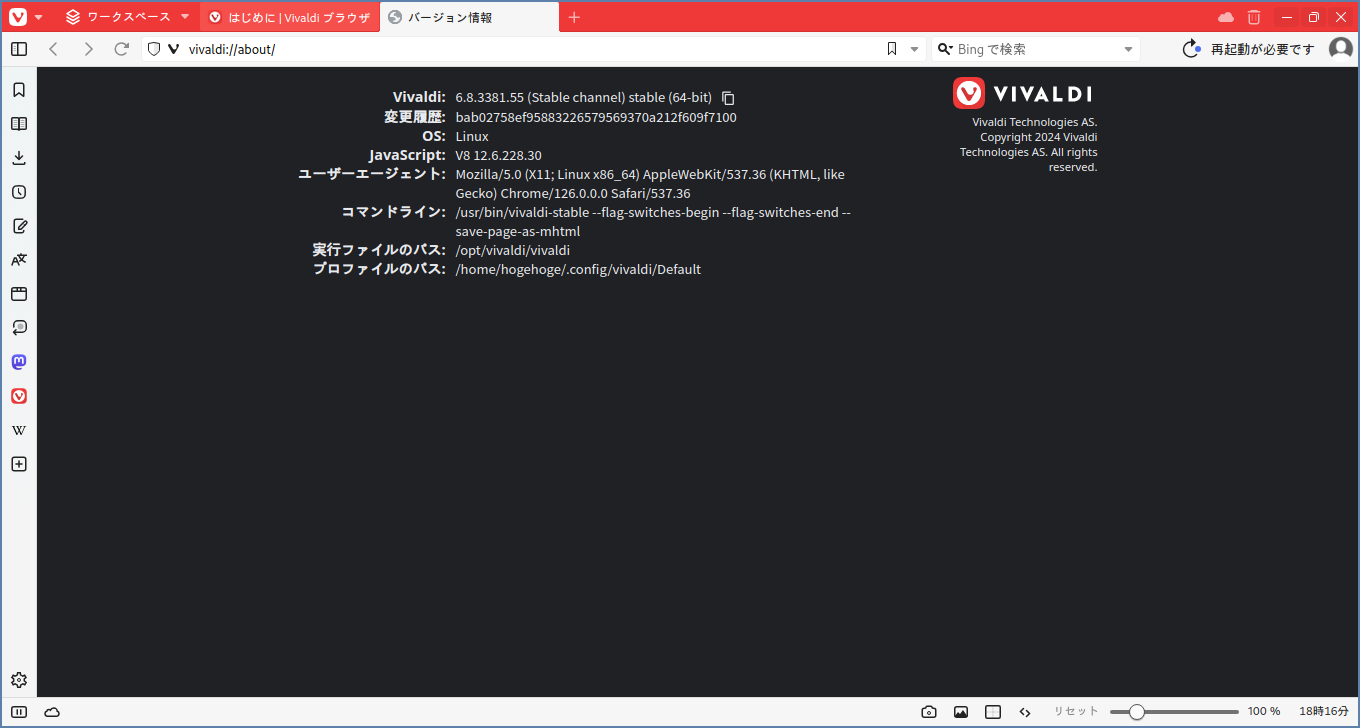Bookmark this page
Viewport: 1360px width, 728px height.
(892, 49)
